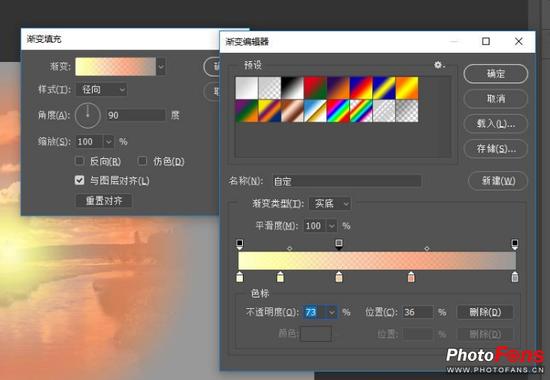
Task: Select the orange-yellow-orange gradient preset
Action: tap(407, 88)
